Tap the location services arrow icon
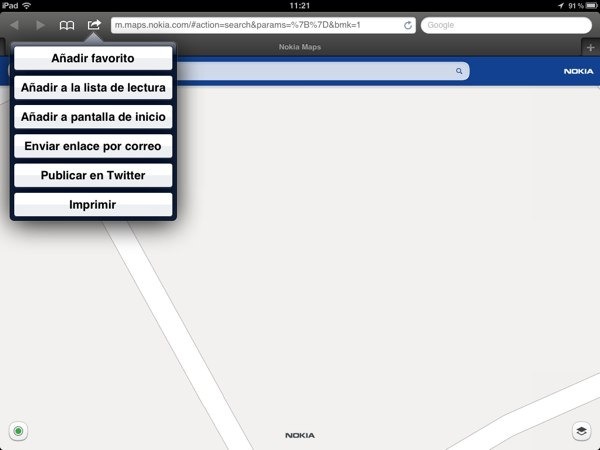This screenshot has width=600, height=450. 561,6
